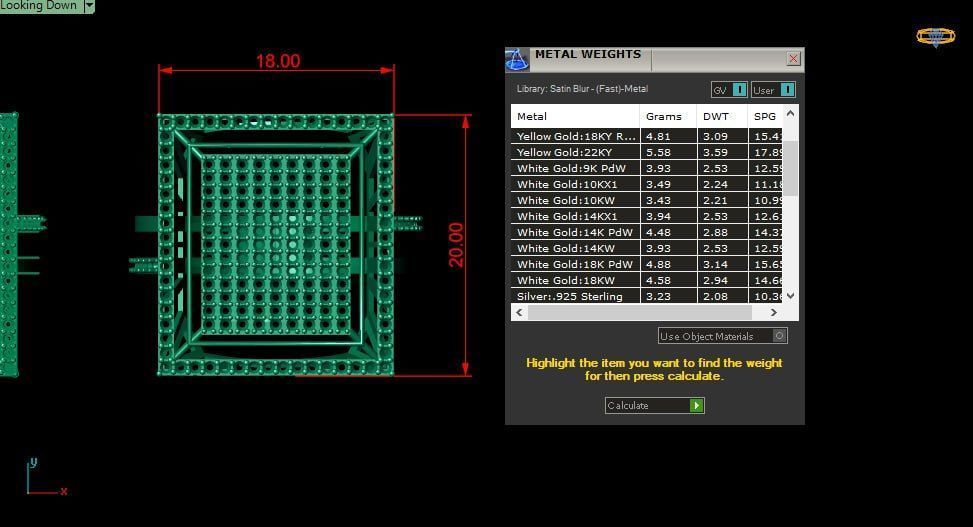Click grams value 5.58 for 22KY

658,152
